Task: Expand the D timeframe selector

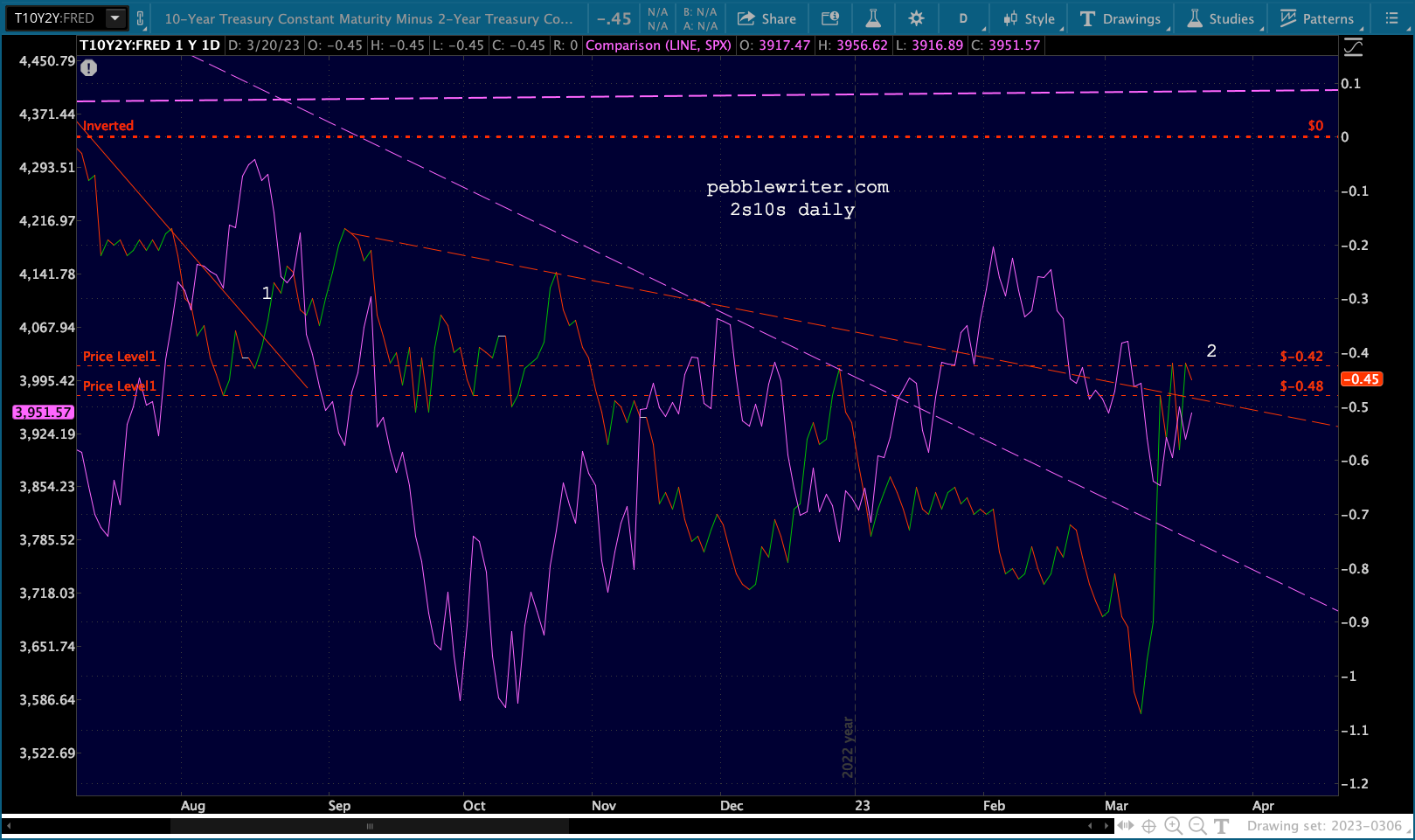Action: pos(965,18)
